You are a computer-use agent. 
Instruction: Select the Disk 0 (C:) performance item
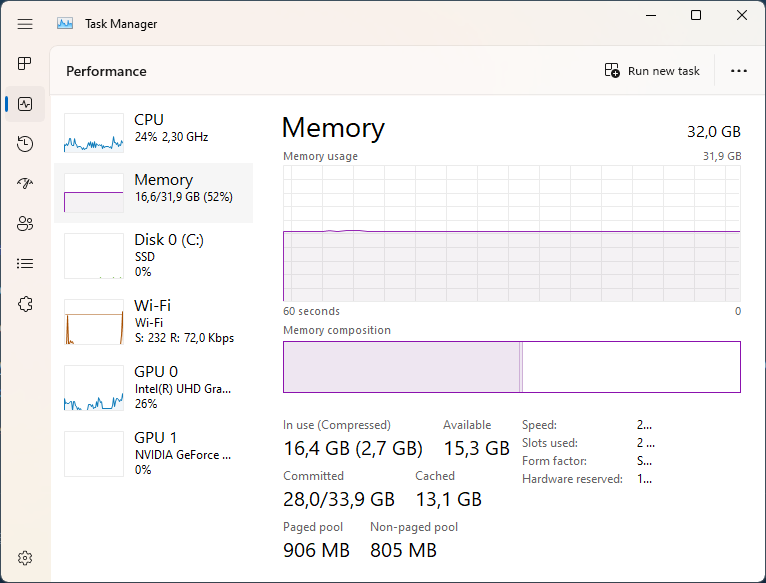point(153,256)
